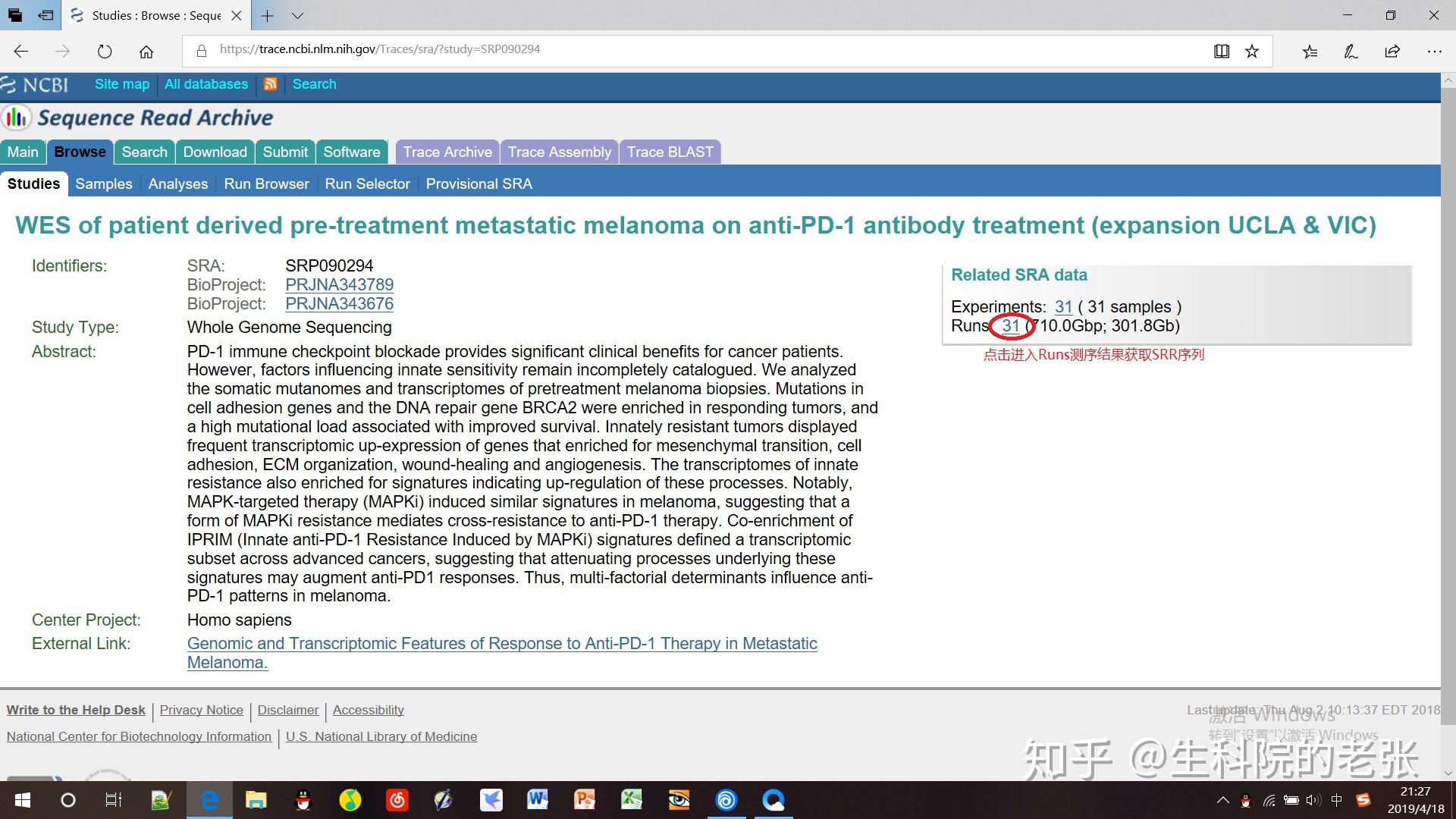Click the circled 31 Runs link
This screenshot has height=819, width=1456.
point(1011,325)
